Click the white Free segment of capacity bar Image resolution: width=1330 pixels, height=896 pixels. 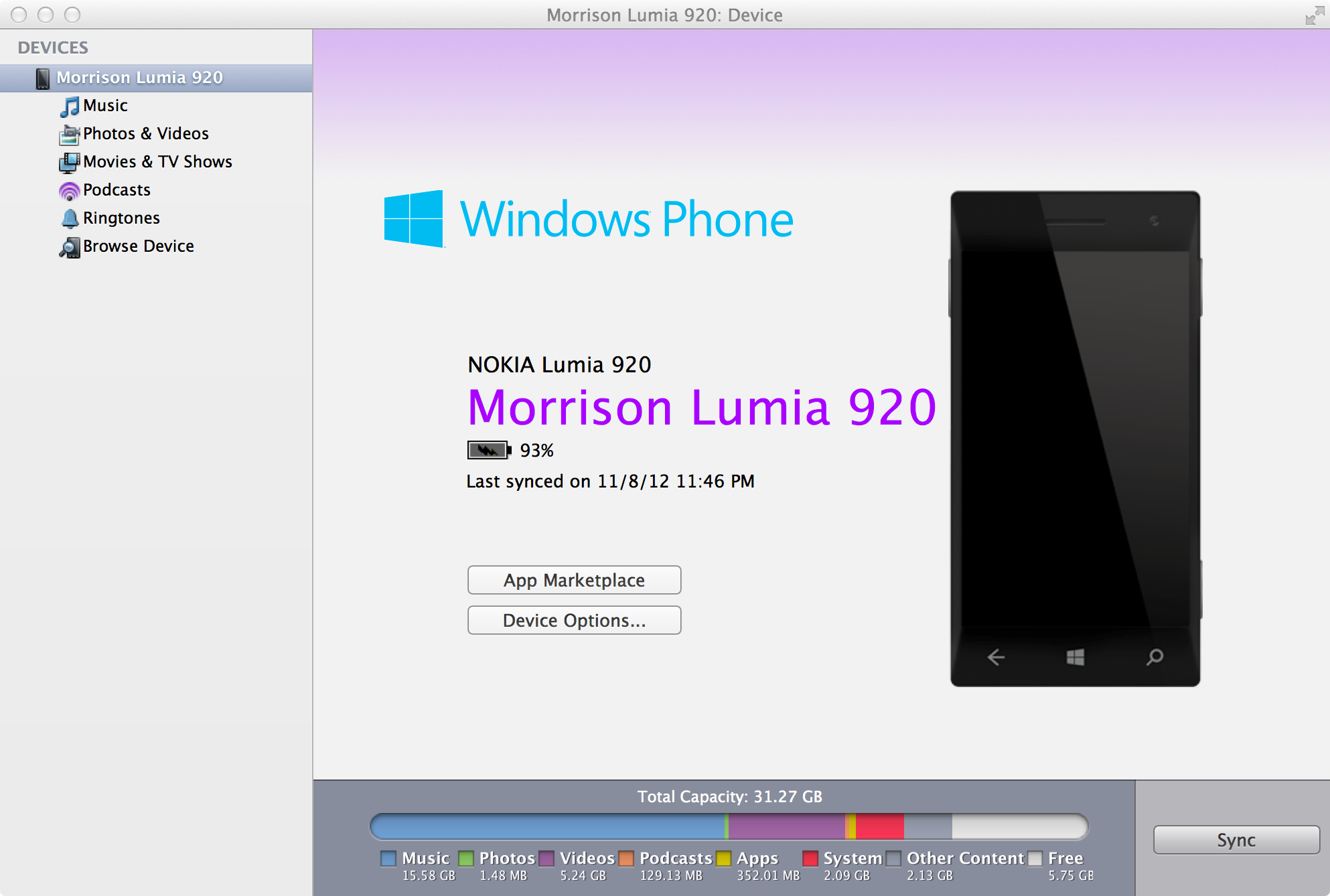(x=1020, y=826)
